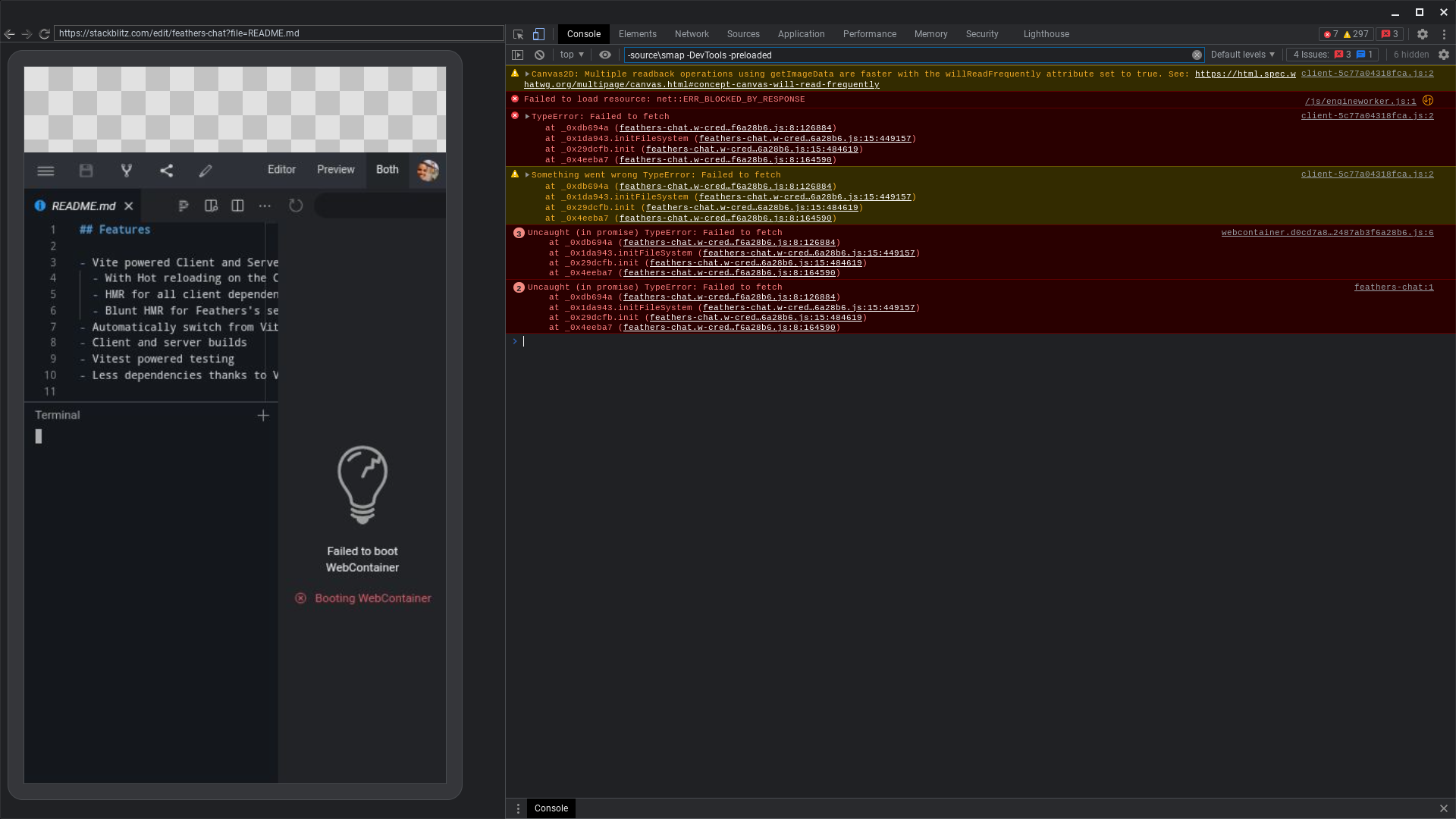Switch to the Network tab
This screenshot has width=1456, height=819.
pyautogui.click(x=692, y=34)
